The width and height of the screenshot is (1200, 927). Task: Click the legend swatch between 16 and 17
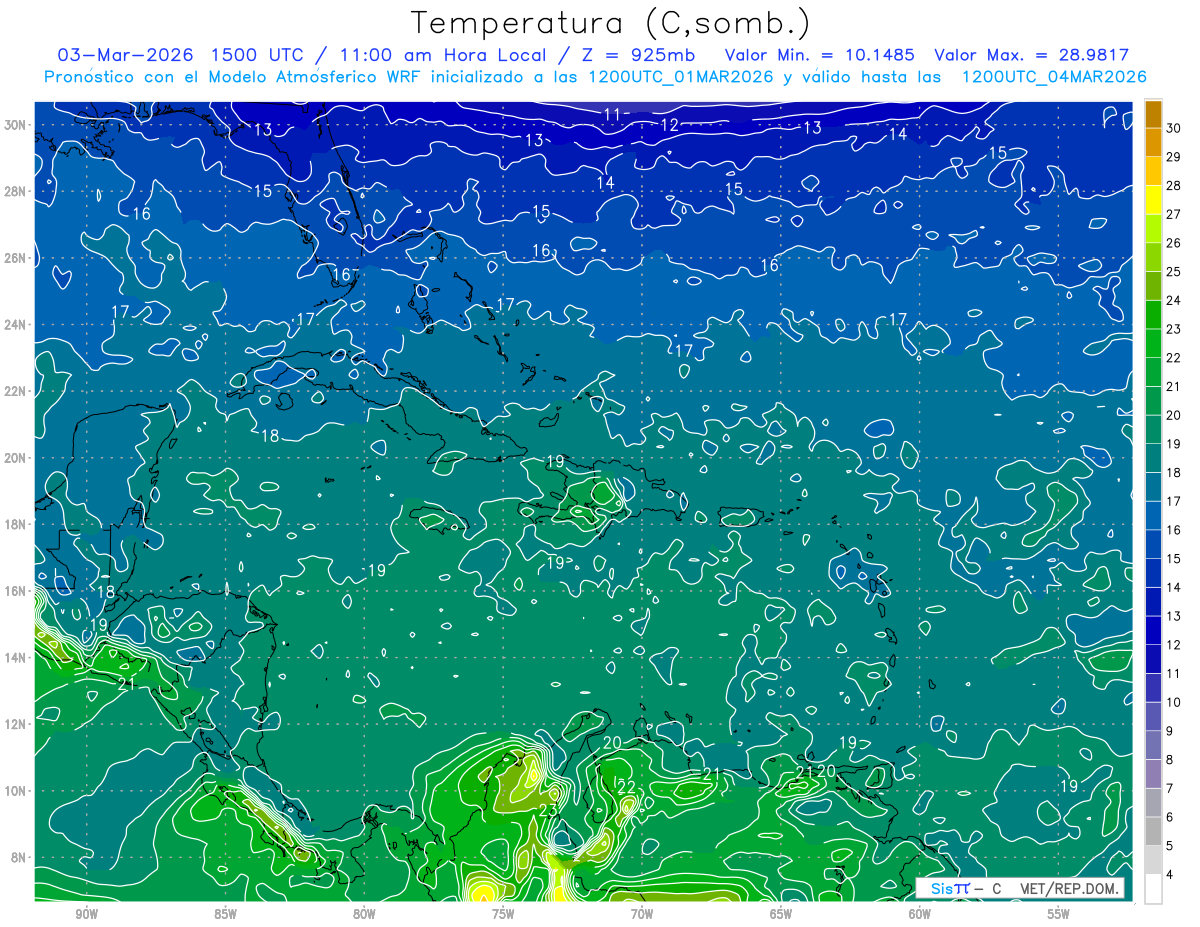coord(1153,516)
